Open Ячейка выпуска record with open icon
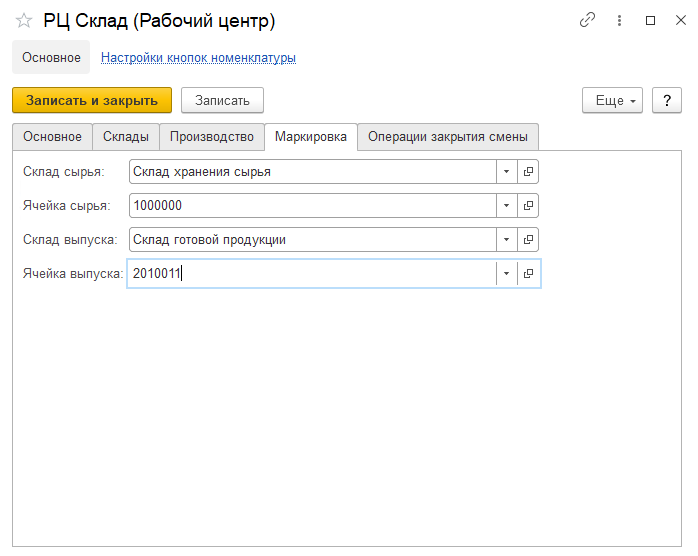The image size is (698, 556). click(529, 273)
